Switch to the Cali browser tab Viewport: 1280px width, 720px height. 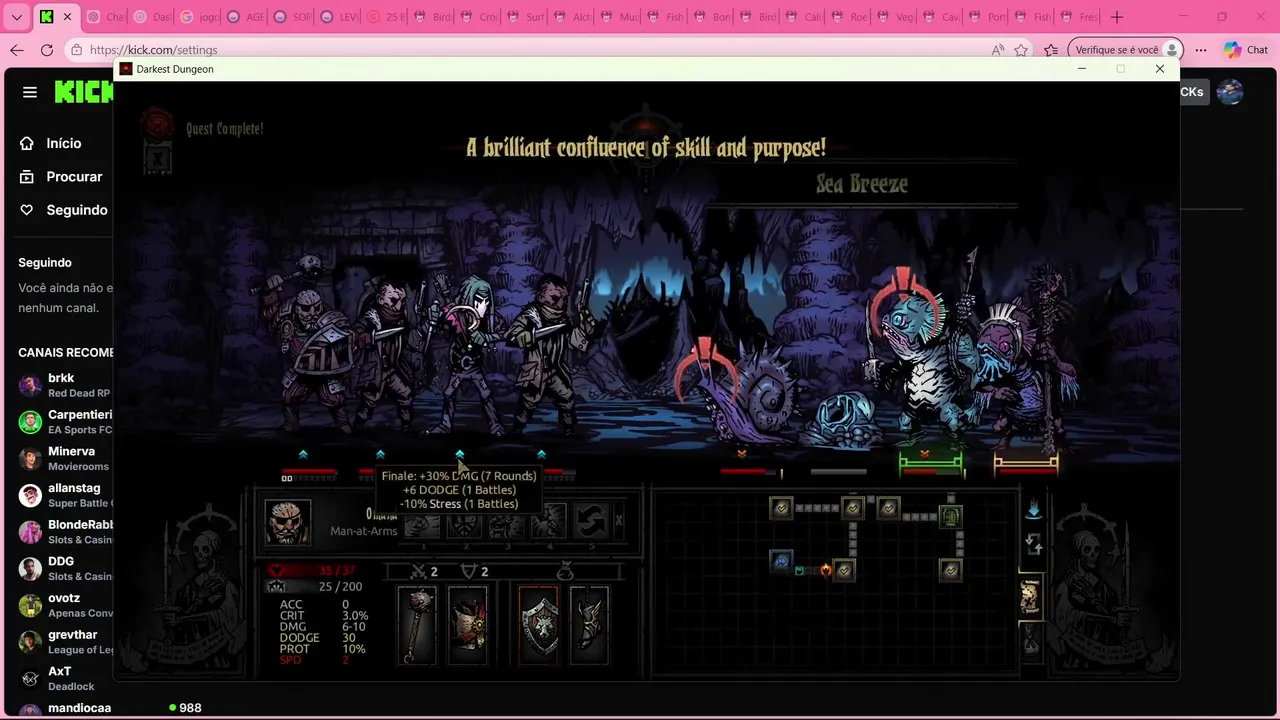pyautogui.click(x=805, y=17)
